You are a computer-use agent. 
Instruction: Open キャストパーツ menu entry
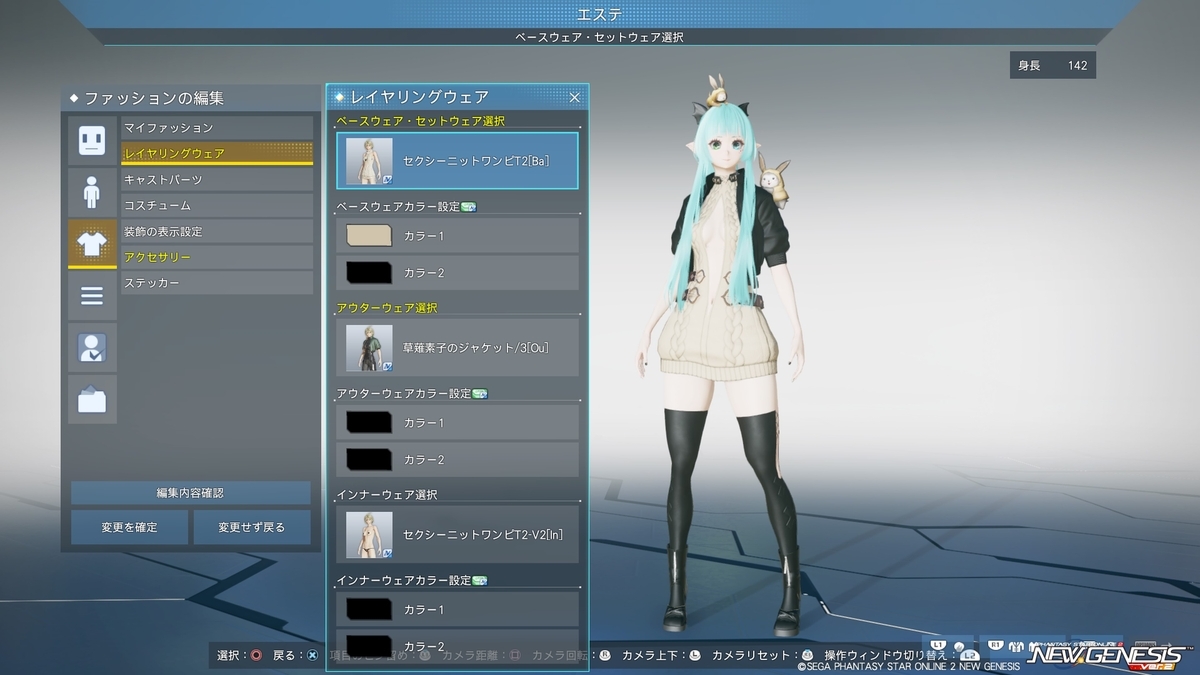217,180
